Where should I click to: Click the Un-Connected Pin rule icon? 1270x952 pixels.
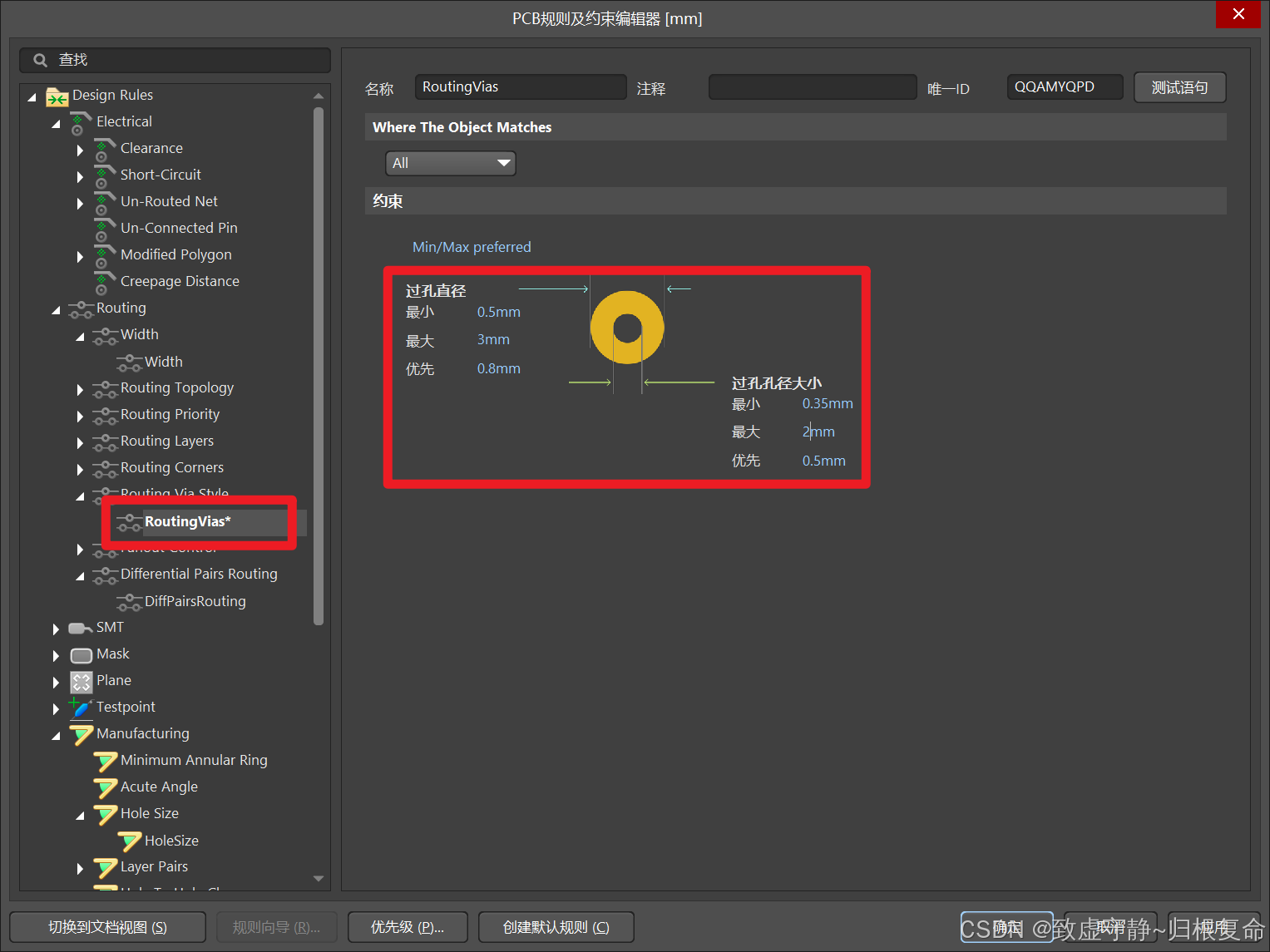click(105, 229)
